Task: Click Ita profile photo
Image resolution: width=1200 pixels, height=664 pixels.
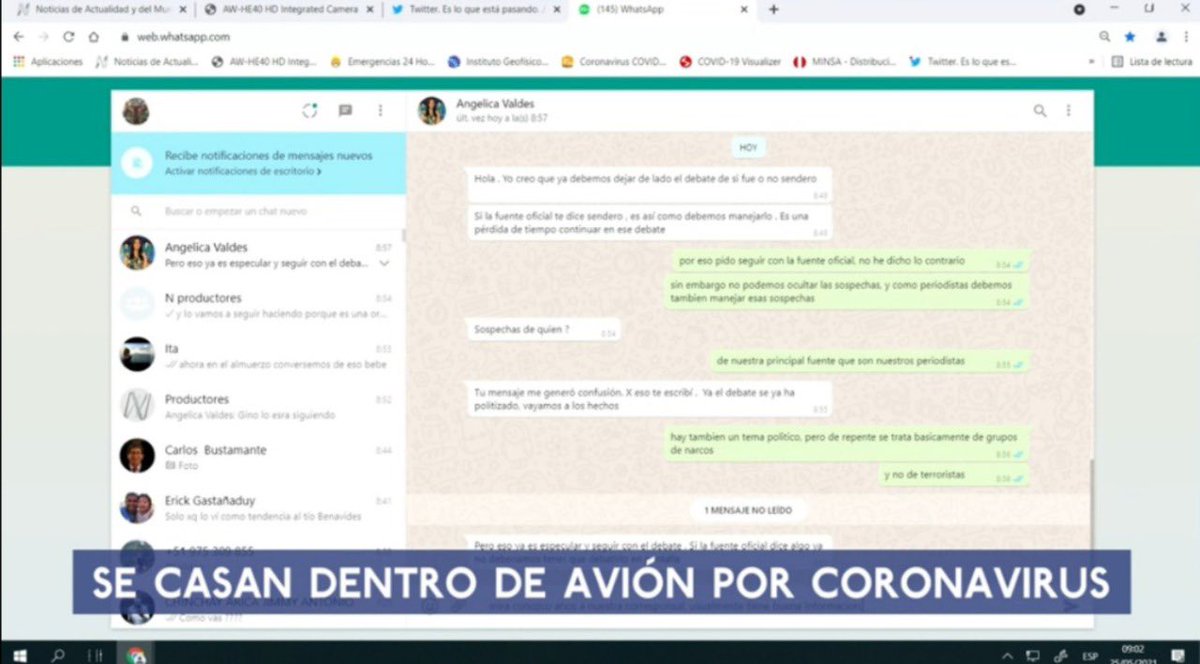Action: point(137,354)
